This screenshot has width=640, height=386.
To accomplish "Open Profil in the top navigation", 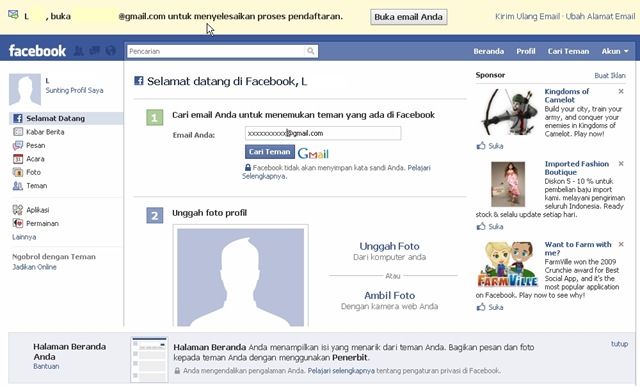I will pyautogui.click(x=526, y=51).
